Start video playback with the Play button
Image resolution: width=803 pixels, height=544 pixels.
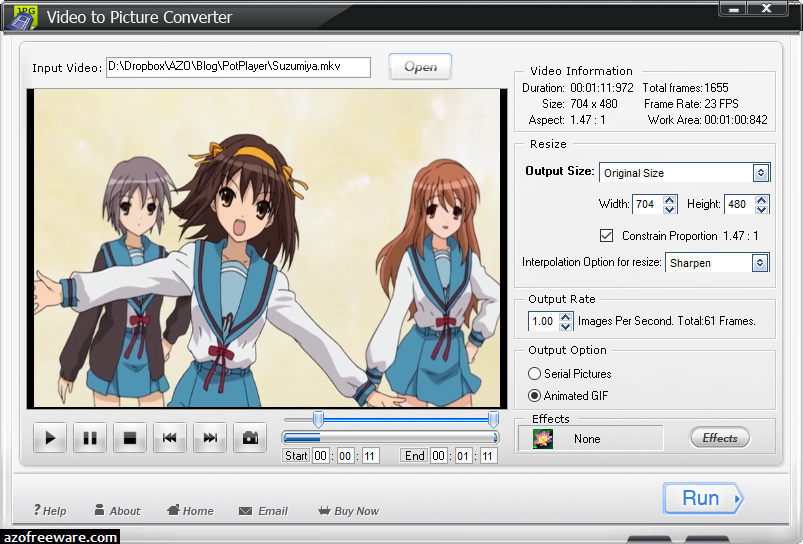(50, 438)
